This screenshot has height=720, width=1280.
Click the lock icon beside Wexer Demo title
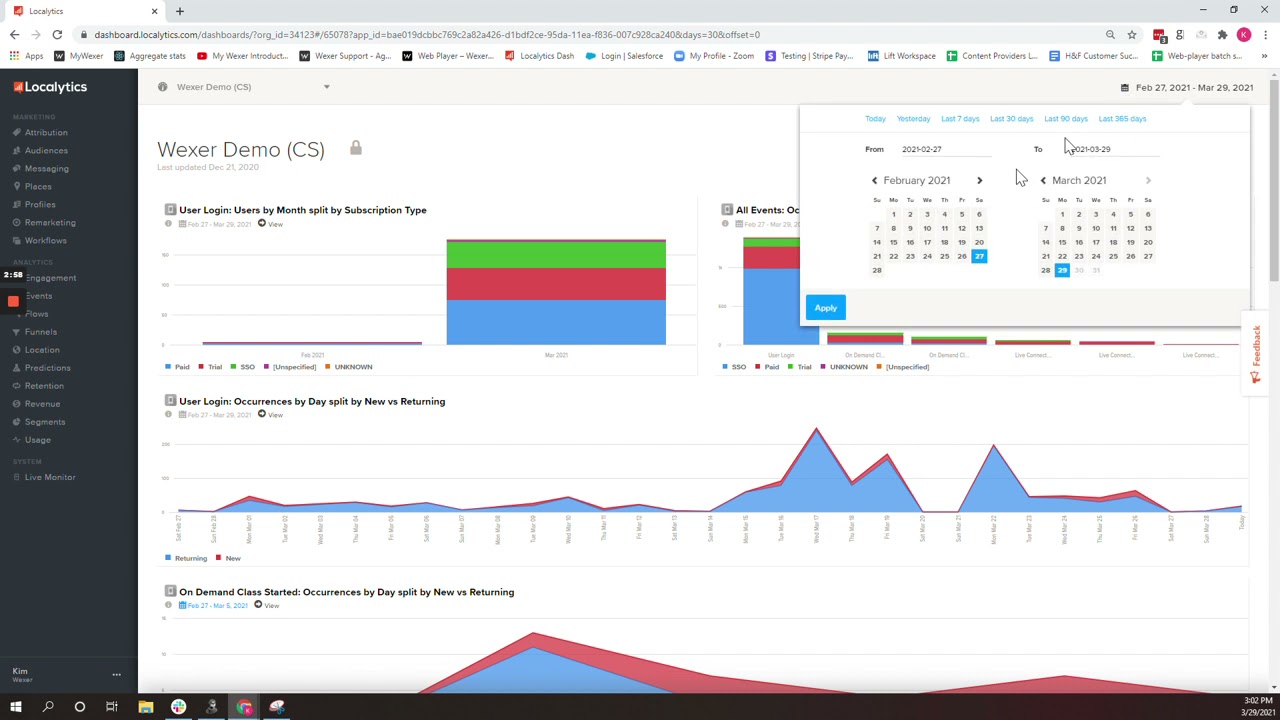(355, 148)
